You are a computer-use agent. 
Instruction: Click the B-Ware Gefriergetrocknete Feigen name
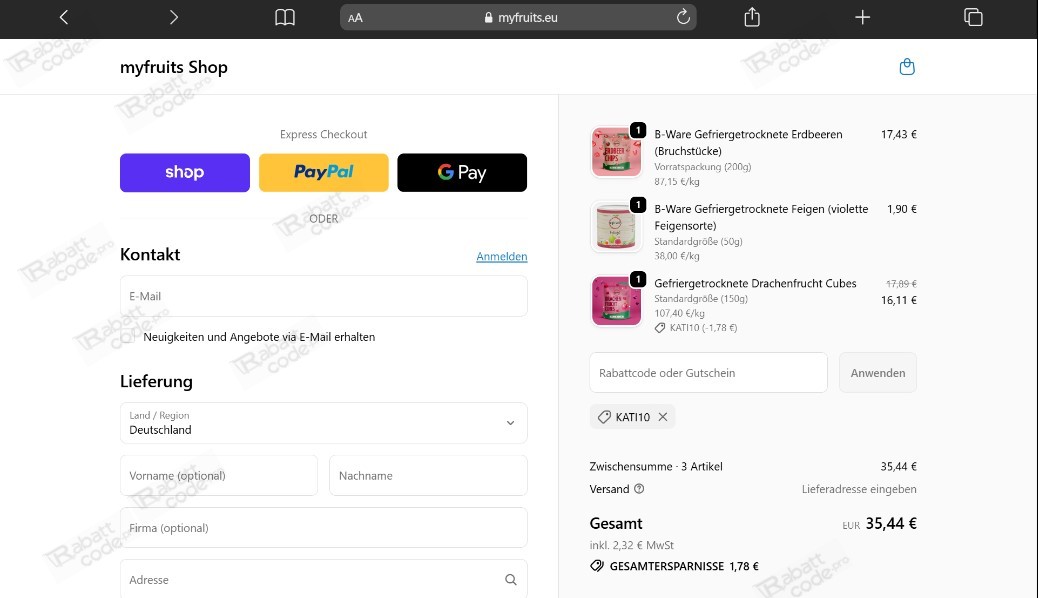pos(761,217)
